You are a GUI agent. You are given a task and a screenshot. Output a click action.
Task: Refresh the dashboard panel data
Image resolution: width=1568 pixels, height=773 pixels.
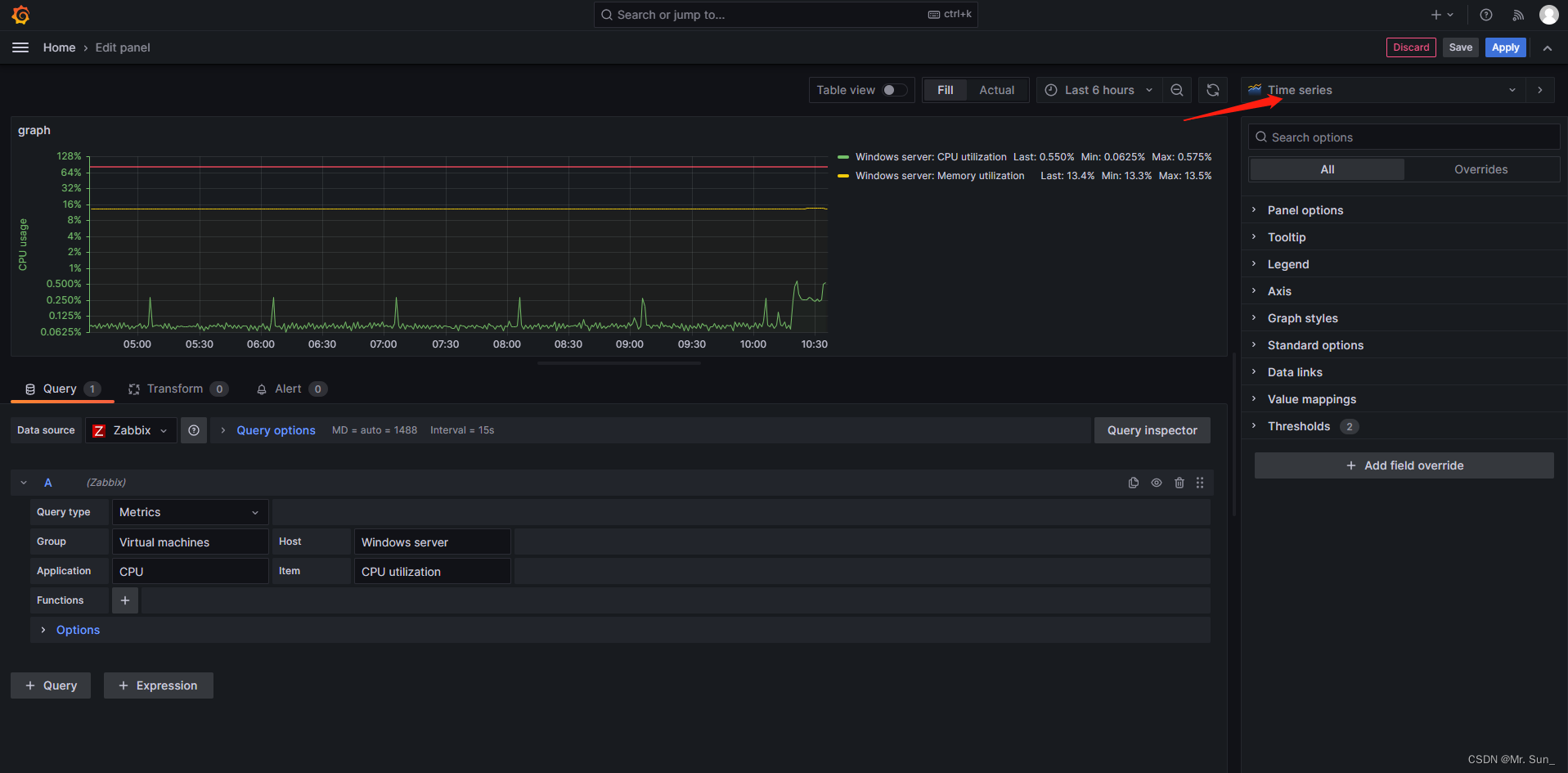click(1212, 90)
